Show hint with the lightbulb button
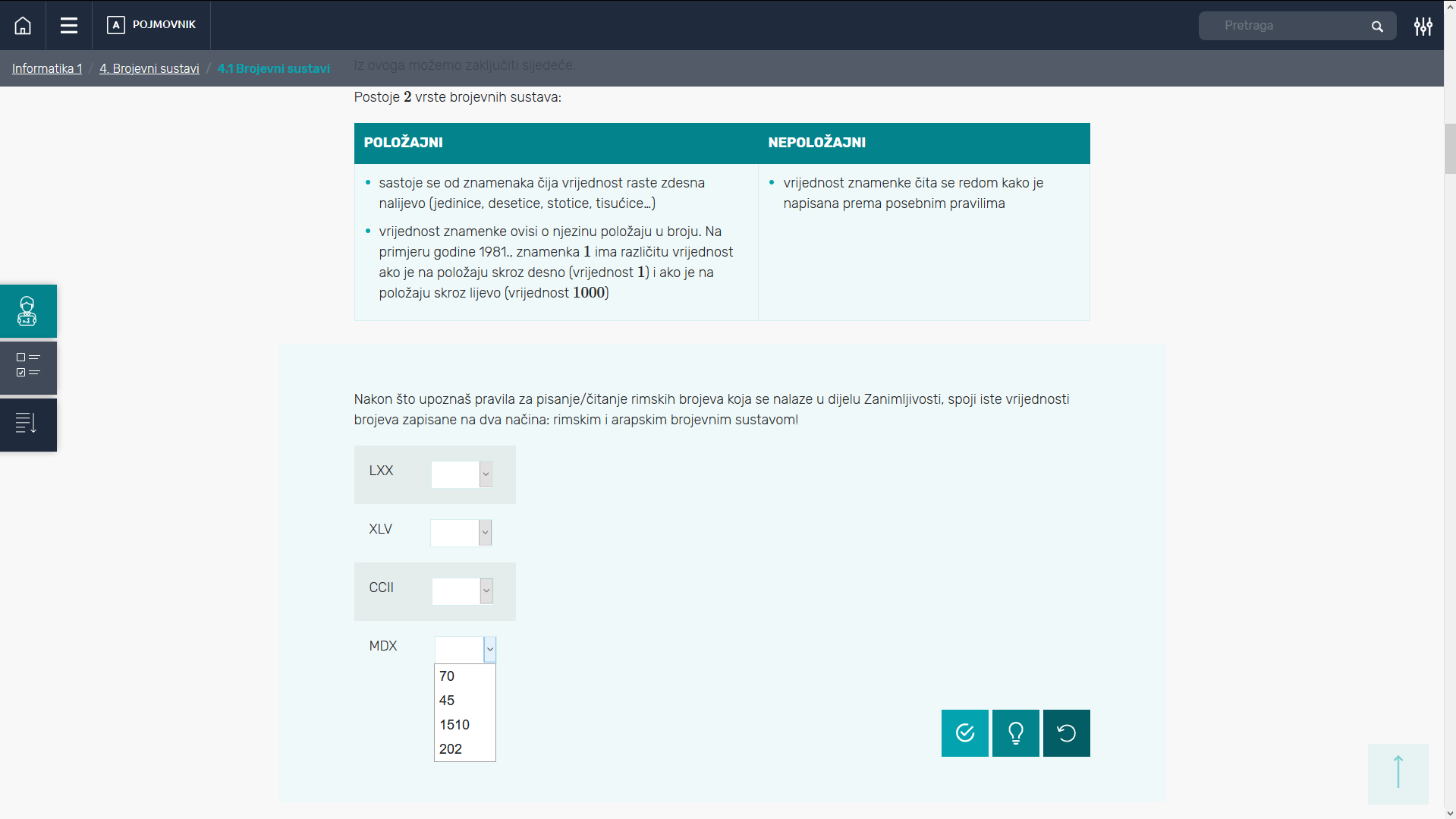 1015,733
